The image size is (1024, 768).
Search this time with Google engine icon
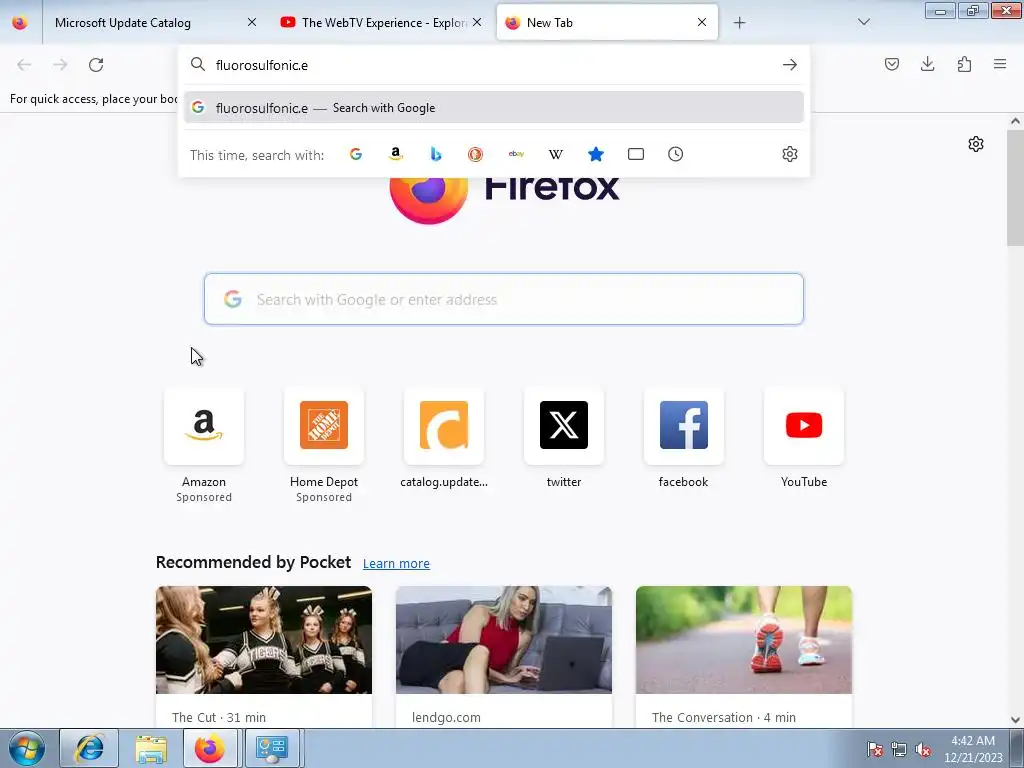[x=356, y=154]
